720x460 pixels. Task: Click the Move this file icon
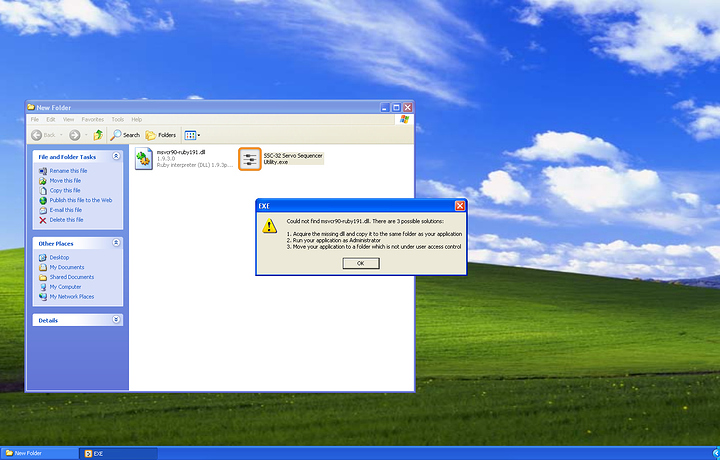43,181
